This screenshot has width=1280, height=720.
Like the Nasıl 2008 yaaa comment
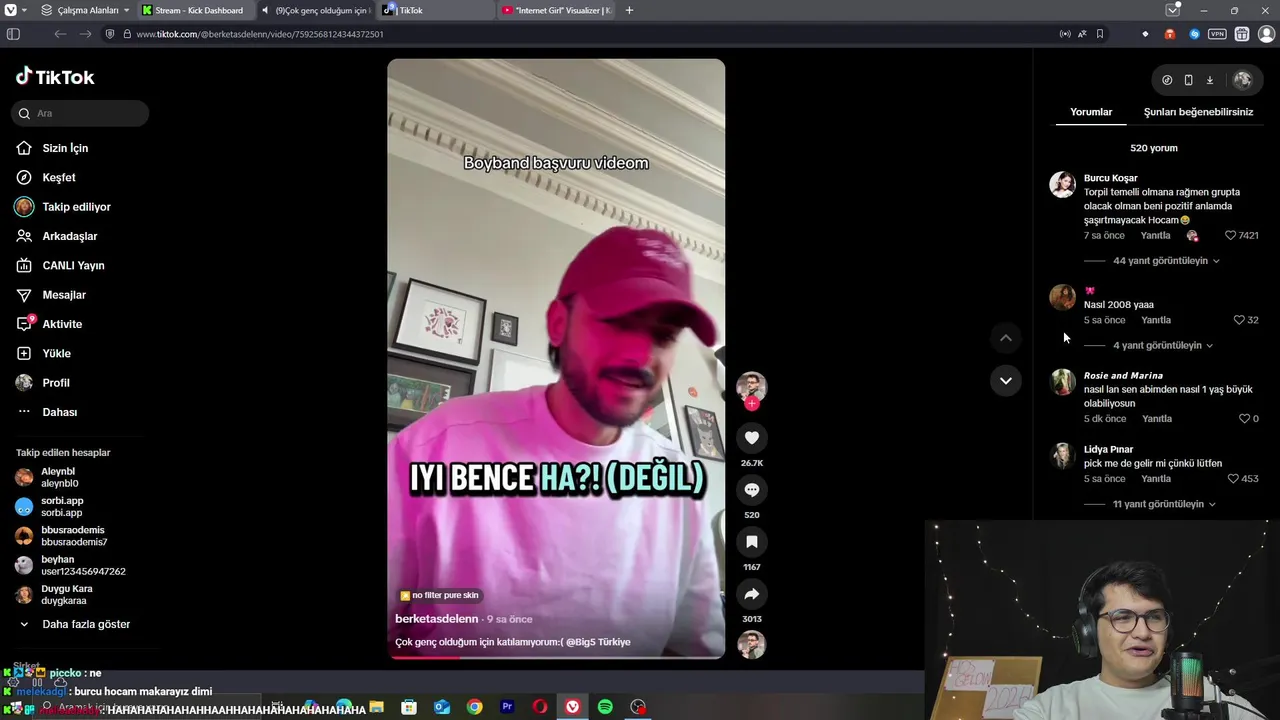[x=1239, y=320]
